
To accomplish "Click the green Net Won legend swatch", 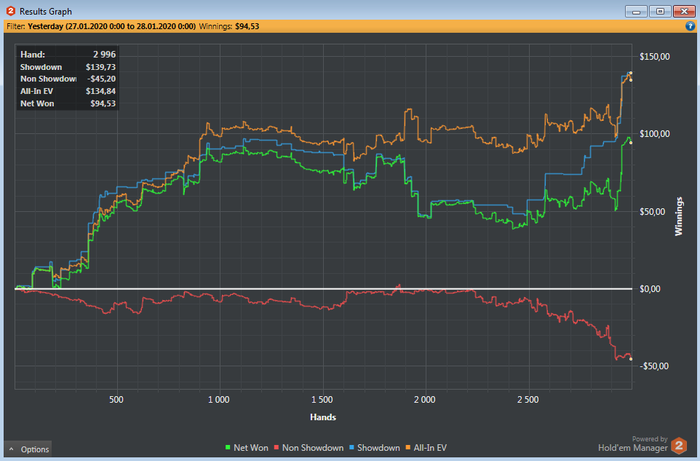I will coord(228,447).
